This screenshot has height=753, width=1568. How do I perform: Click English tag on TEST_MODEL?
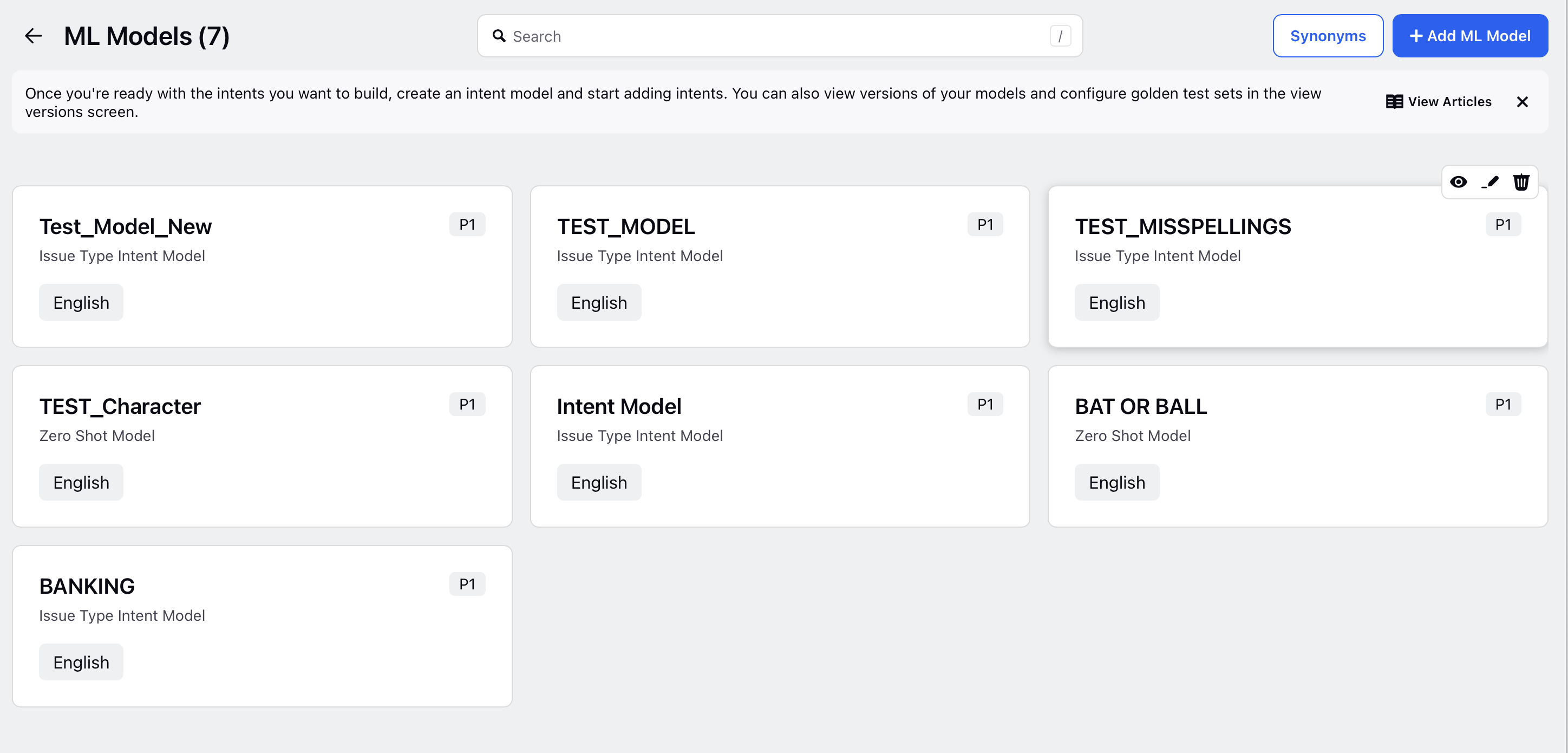(599, 302)
